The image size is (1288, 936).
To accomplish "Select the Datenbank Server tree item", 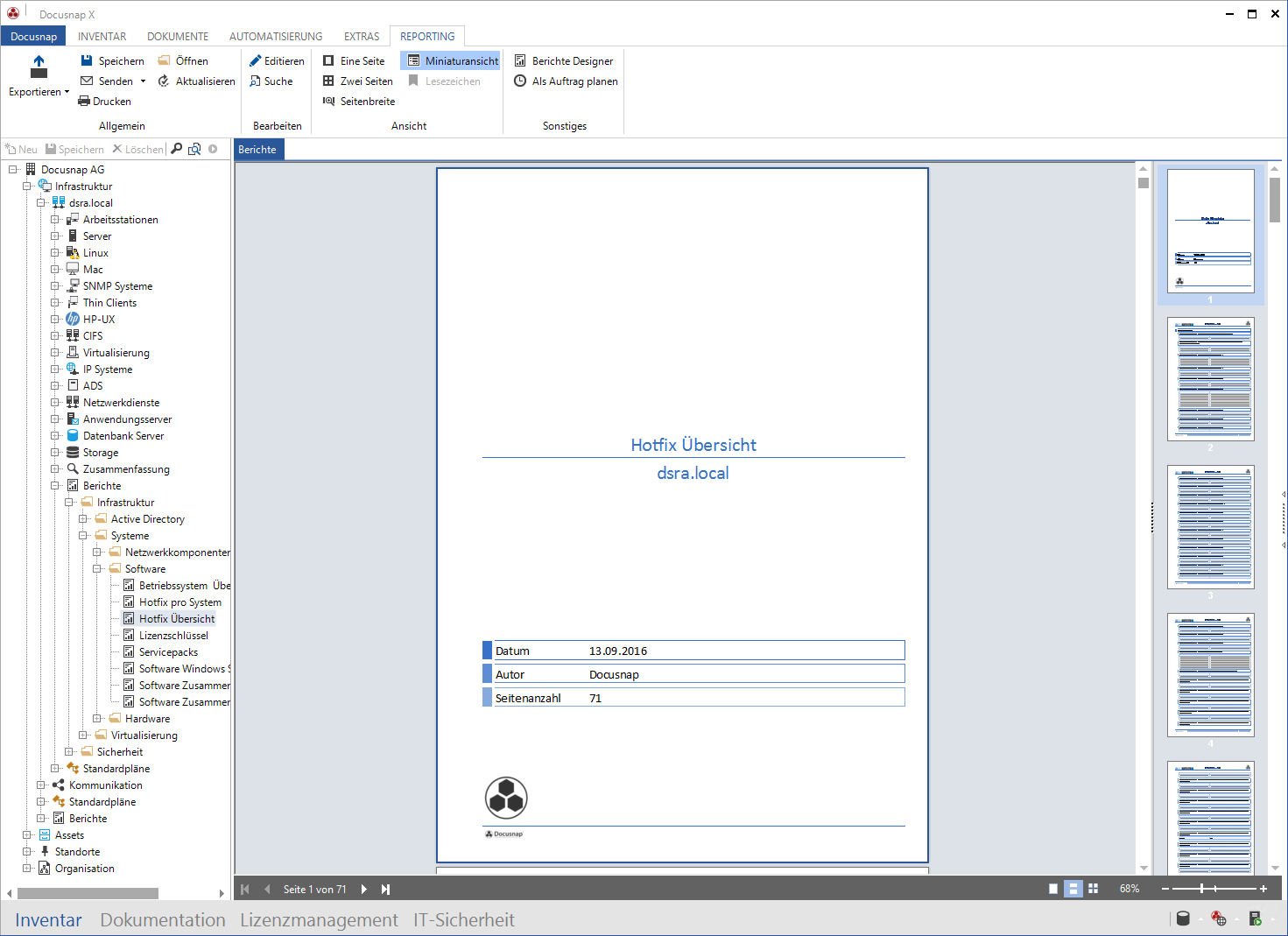I will [x=123, y=436].
